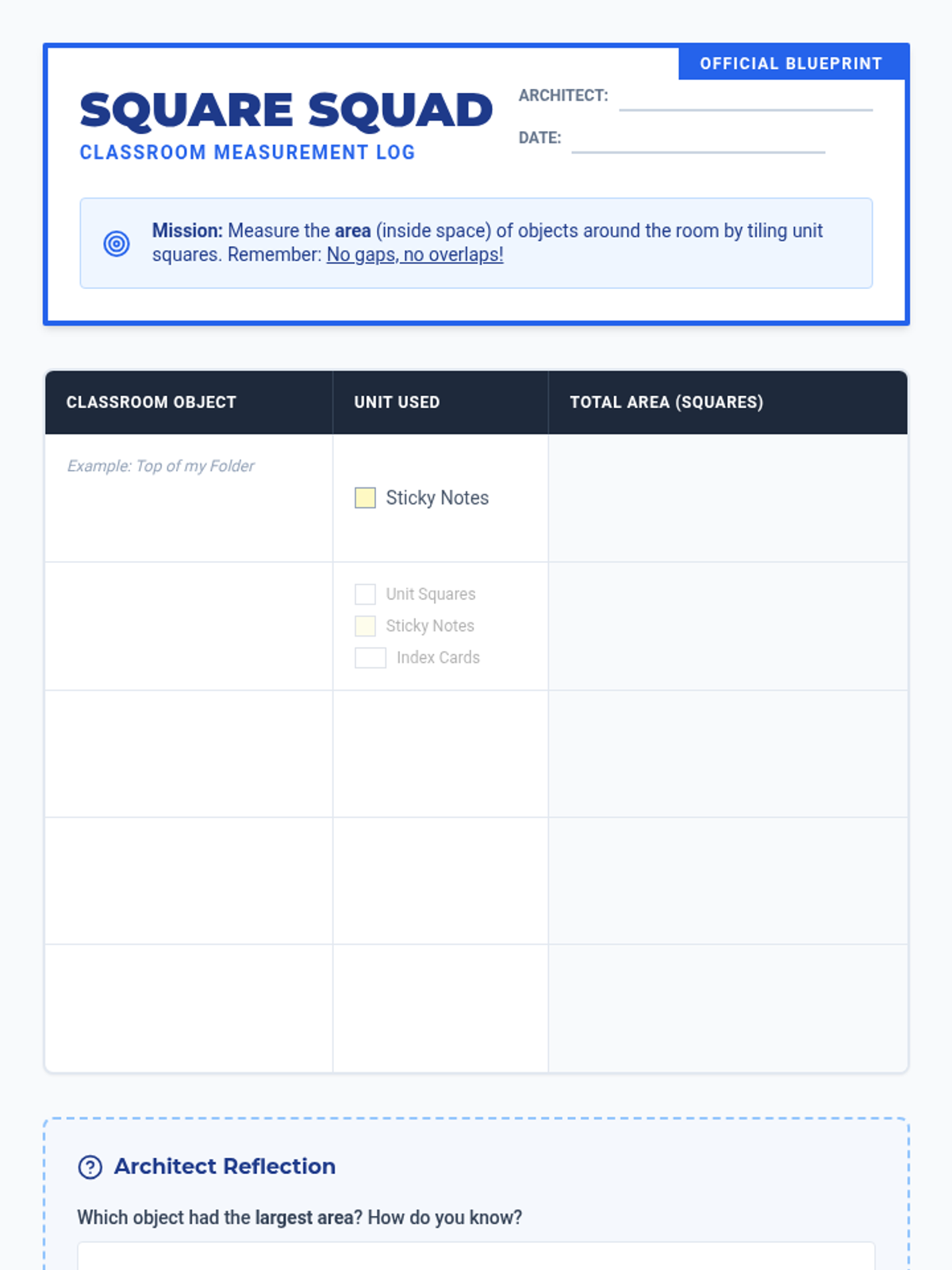
Task: Check the Unit Squares box
Action: click(365, 594)
